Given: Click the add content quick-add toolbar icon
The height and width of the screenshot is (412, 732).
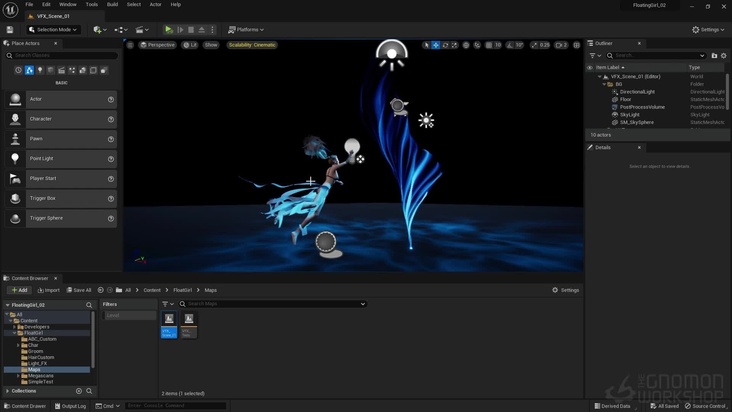Looking at the screenshot, I should coord(99,30).
